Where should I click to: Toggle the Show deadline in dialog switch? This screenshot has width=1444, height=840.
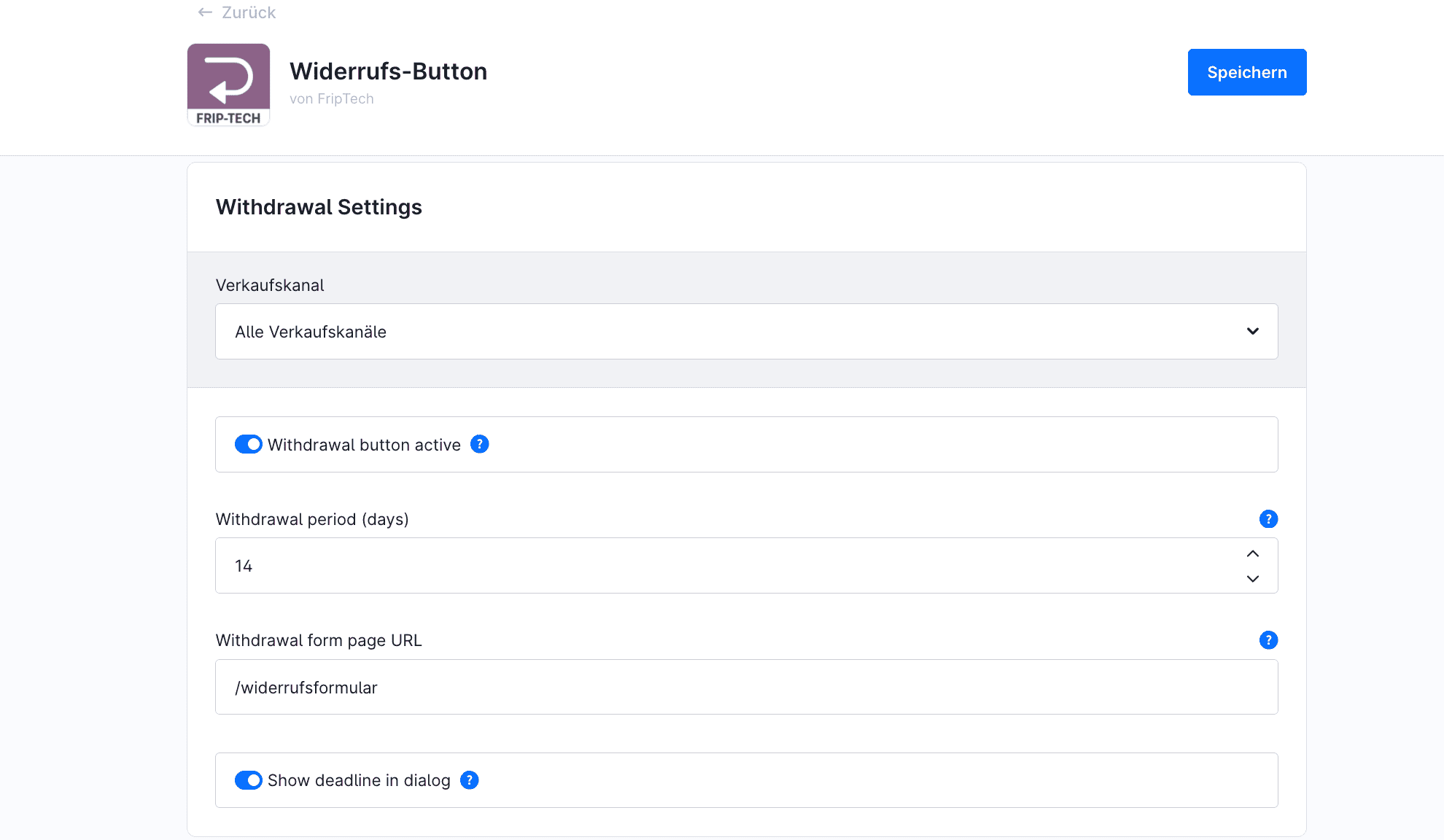[x=249, y=780]
